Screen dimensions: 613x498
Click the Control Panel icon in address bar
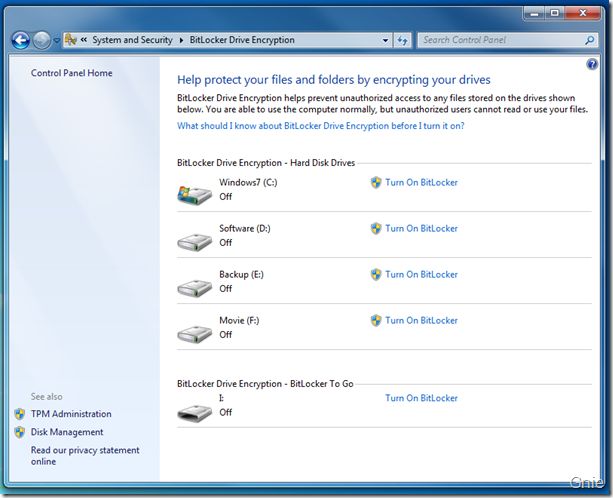(71, 39)
